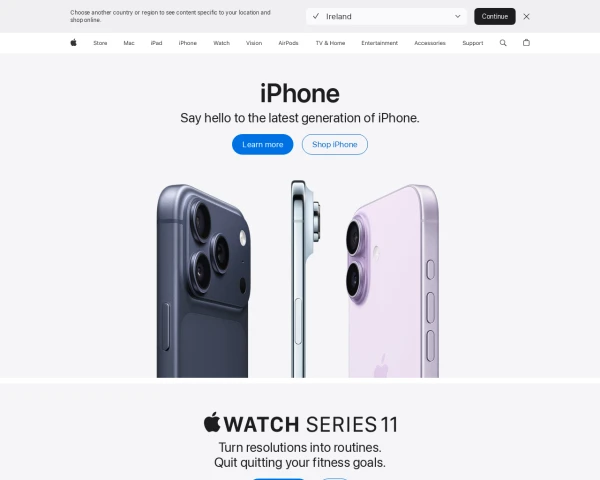Screen dimensions: 600x480
Task: Expand the Ireland country dropdown
Action: [x=386, y=16]
